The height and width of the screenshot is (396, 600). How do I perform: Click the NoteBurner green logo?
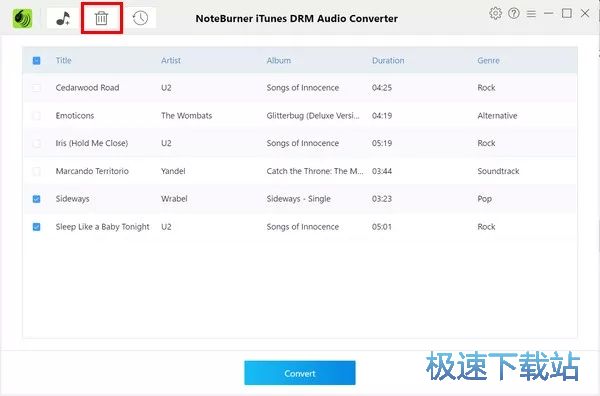22,18
